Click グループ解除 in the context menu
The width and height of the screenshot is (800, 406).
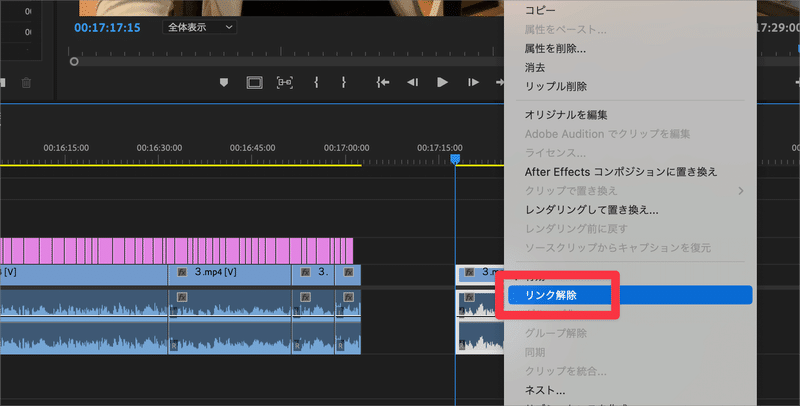click(556, 333)
